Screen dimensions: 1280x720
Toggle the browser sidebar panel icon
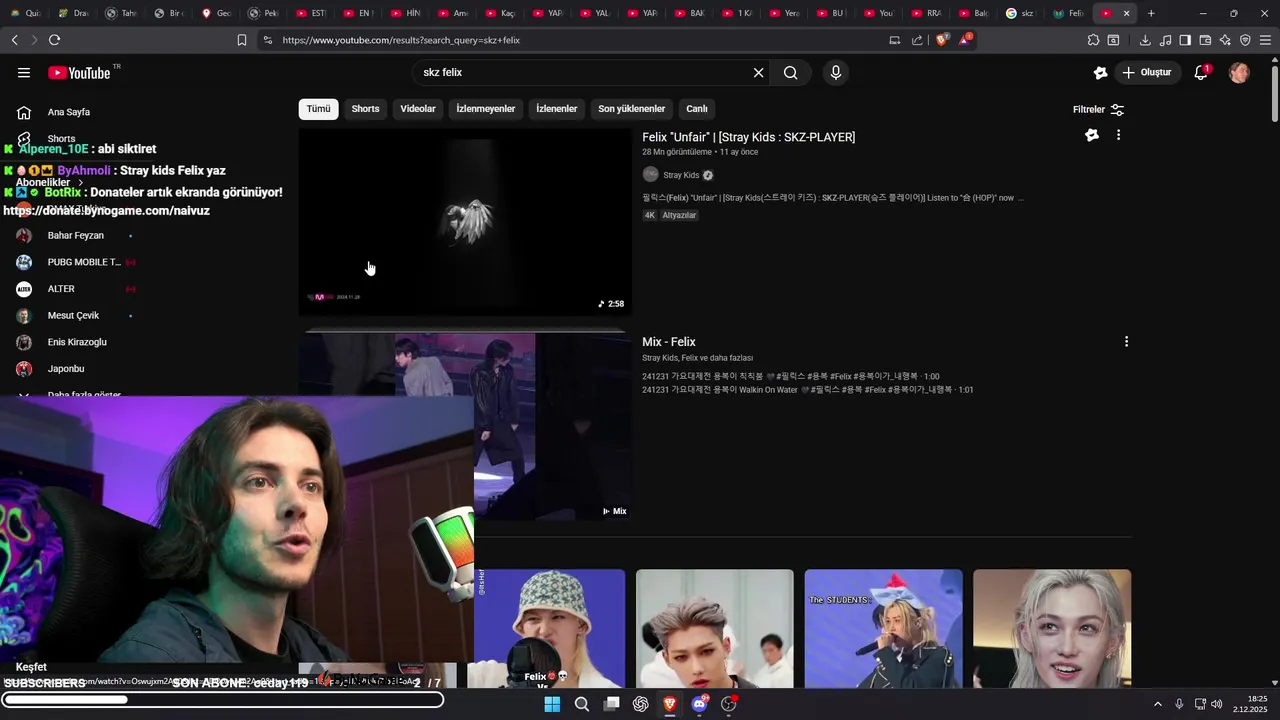(1185, 40)
